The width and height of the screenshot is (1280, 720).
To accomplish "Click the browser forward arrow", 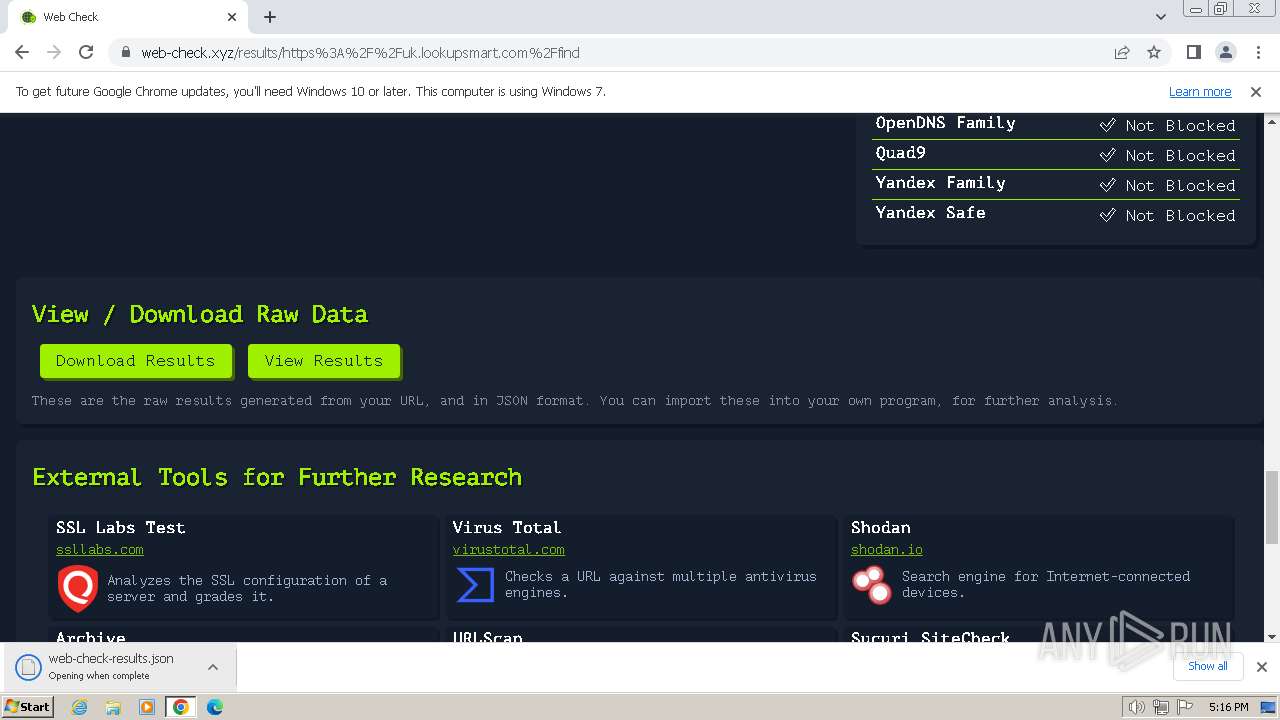I will tap(54, 52).
